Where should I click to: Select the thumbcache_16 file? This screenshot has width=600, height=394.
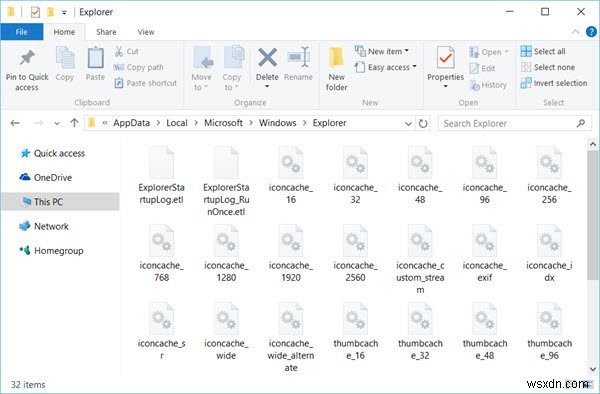click(x=355, y=331)
